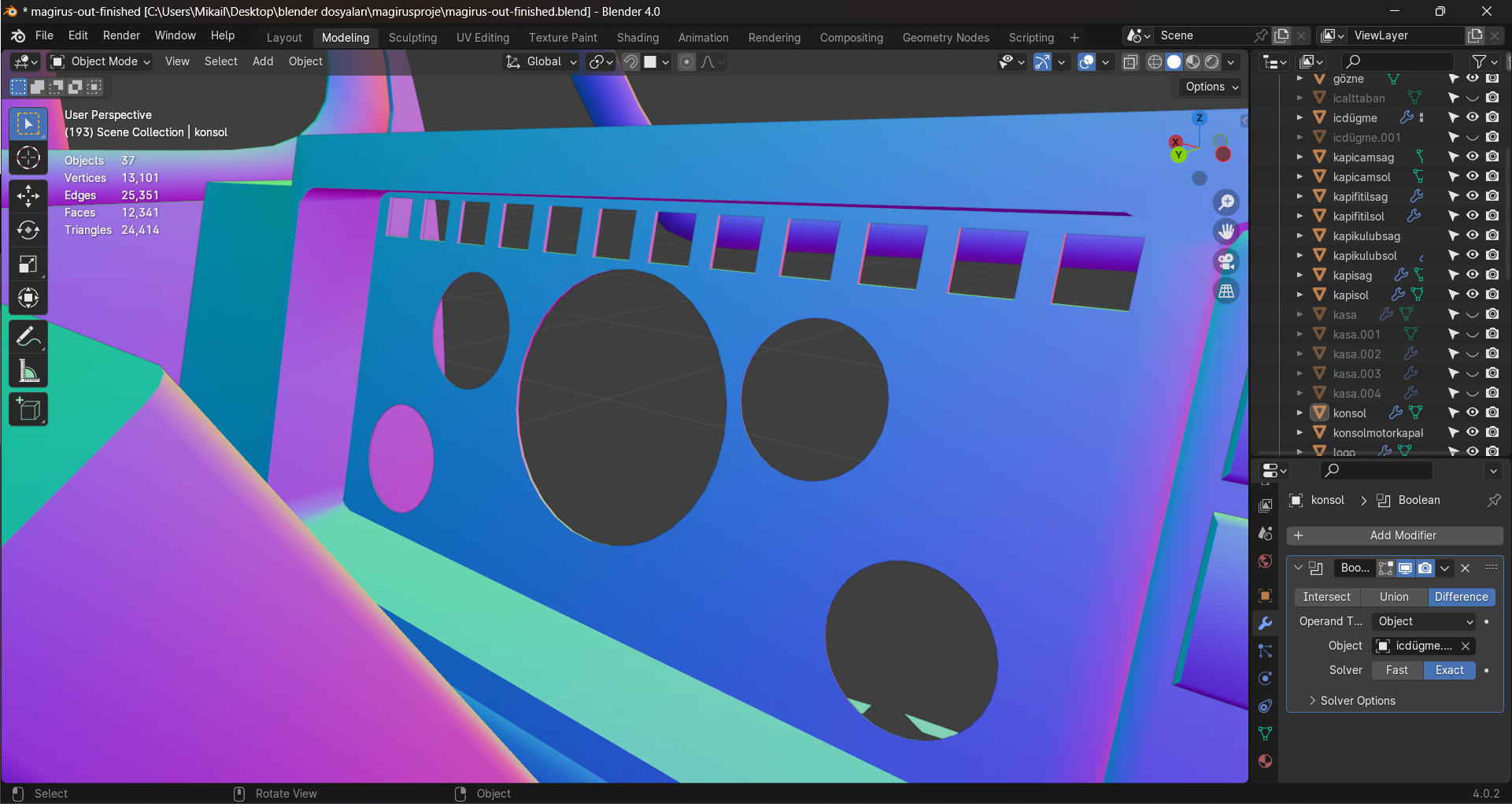Select the Rotate tool
The width and height of the screenshot is (1512, 804).
tap(28, 230)
